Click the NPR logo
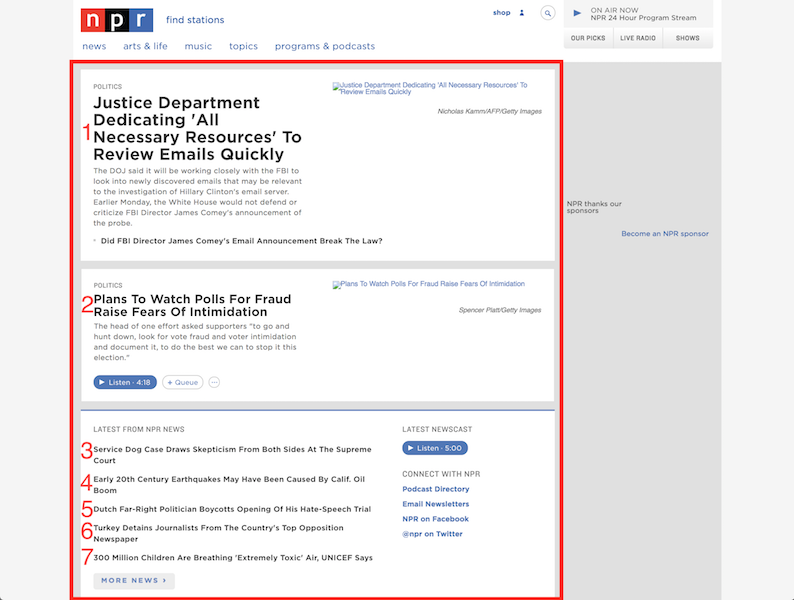 point(117,20)
